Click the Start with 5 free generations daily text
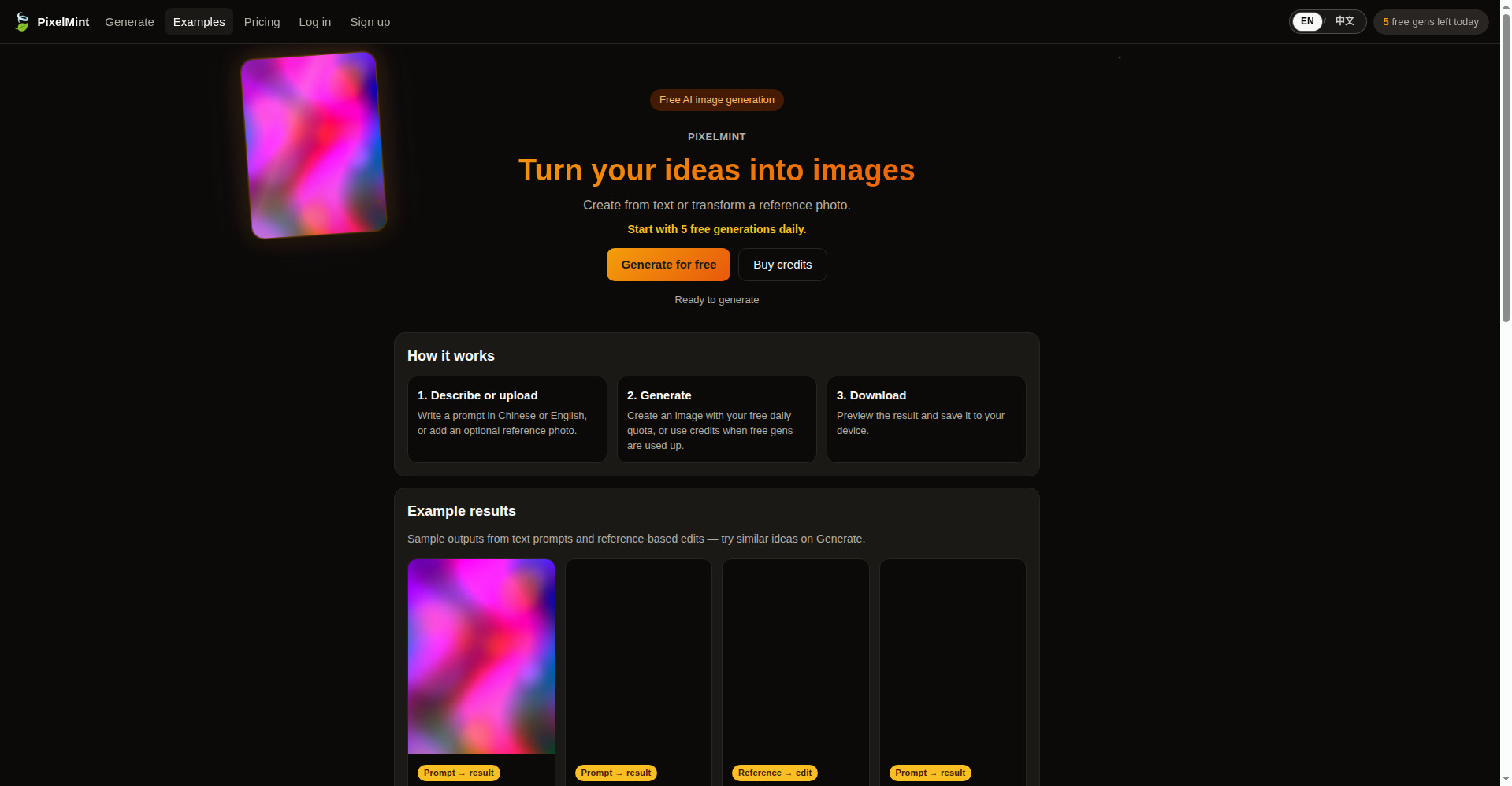This screenshot has height=786, width=1512. click(717, 229)
